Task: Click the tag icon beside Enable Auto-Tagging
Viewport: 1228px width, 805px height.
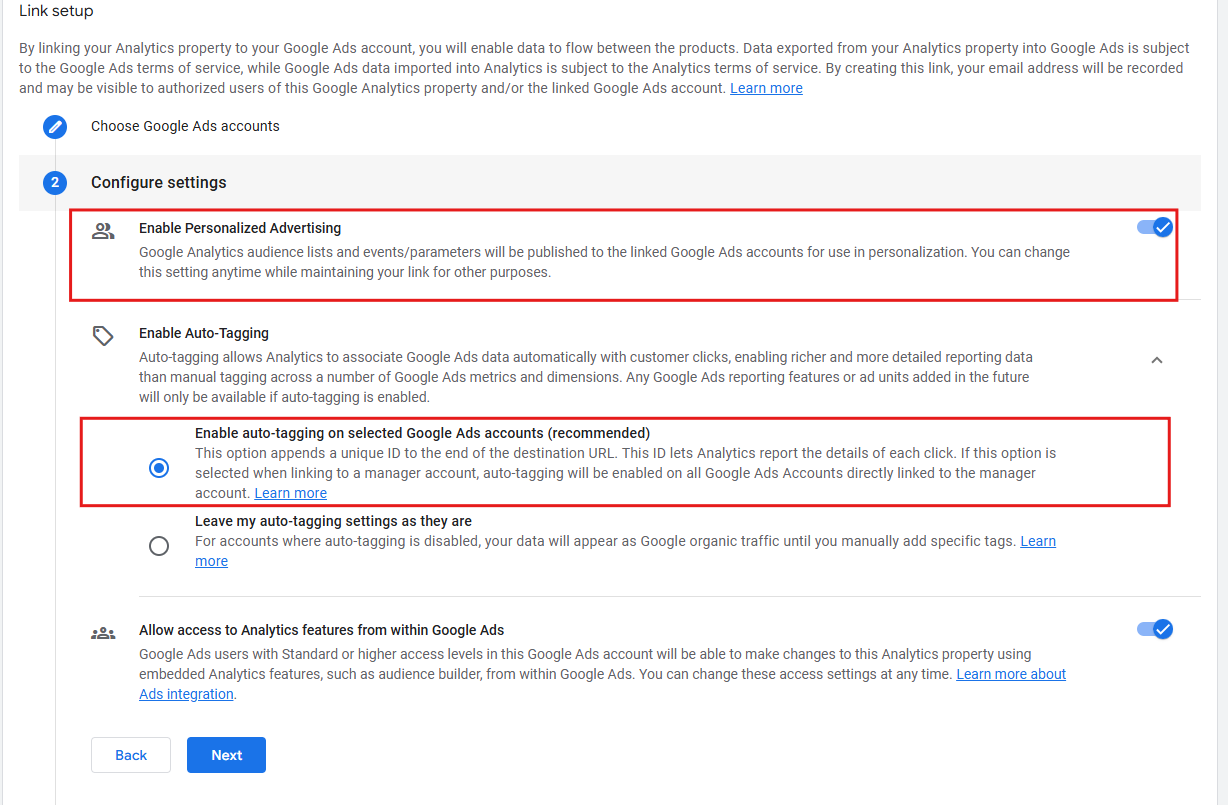Action: (x=103, y=336)
